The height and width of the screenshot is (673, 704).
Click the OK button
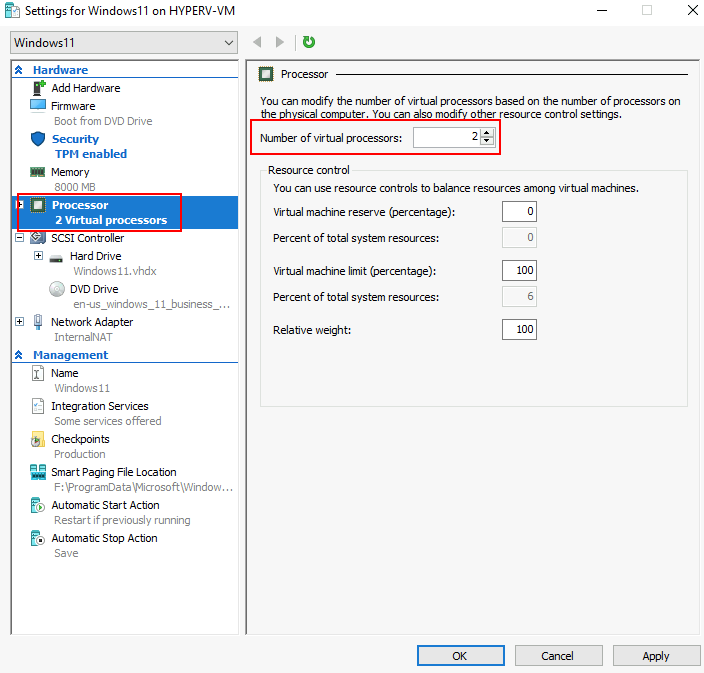coord(460,656)
